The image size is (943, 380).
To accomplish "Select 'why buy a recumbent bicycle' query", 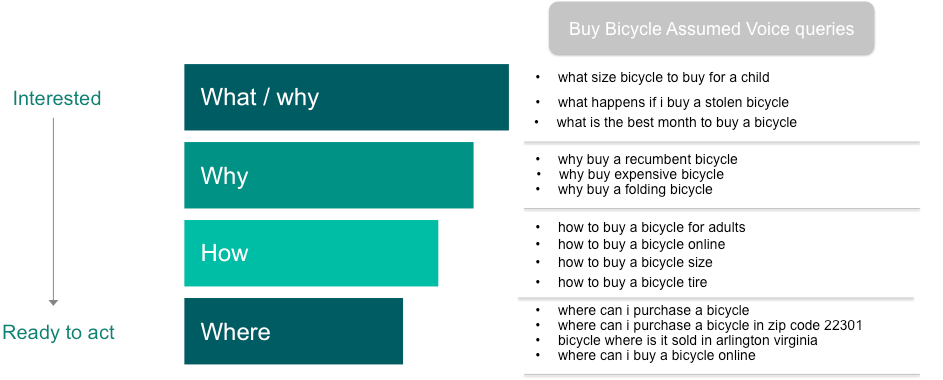I will tap(647, 159).
